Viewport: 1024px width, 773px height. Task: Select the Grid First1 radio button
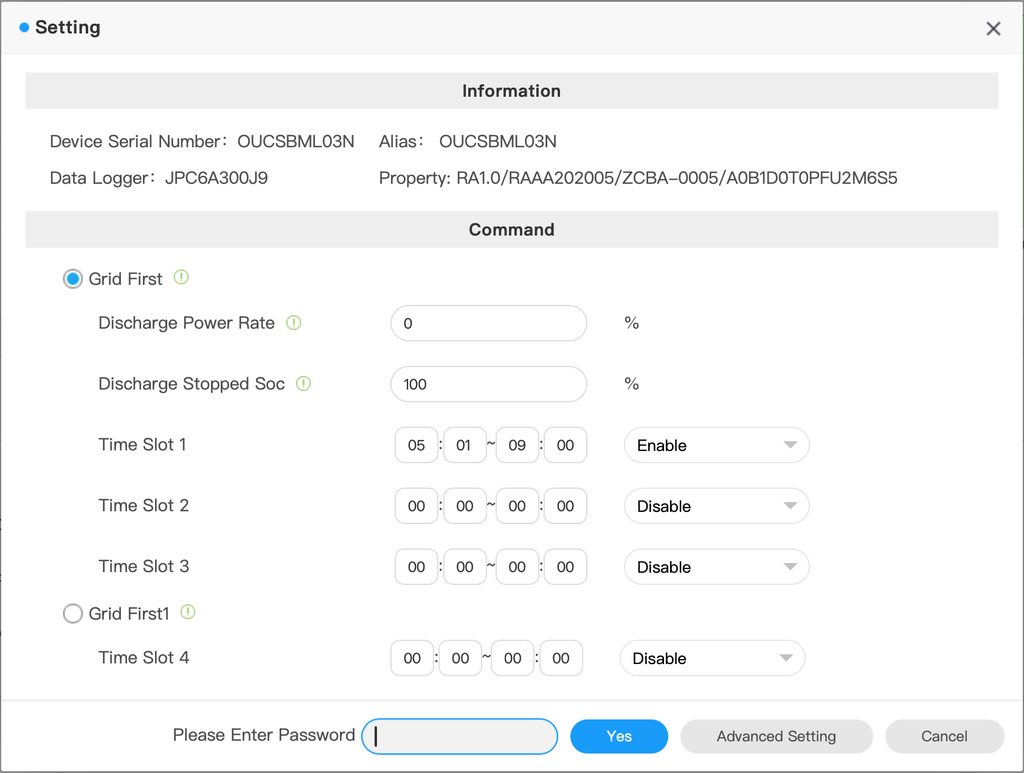[73, 614]
